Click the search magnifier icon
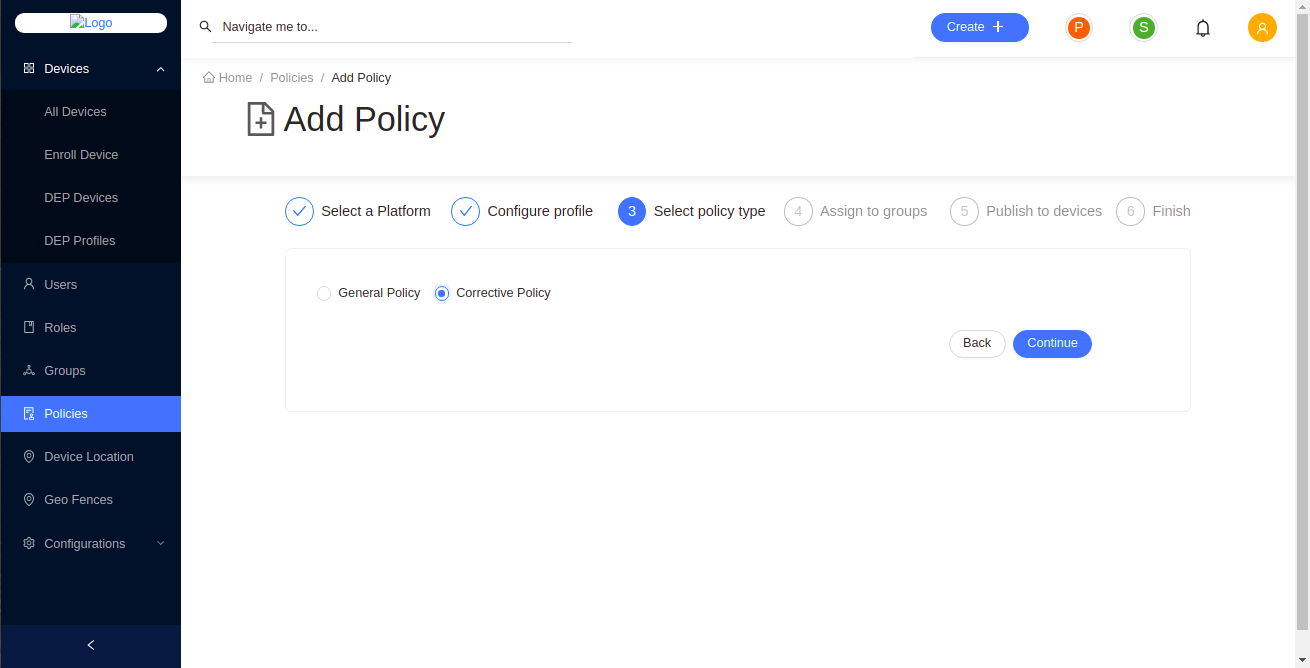This screenshot has height=668, width=1310. pyautogui.click(x=206, y=27)
